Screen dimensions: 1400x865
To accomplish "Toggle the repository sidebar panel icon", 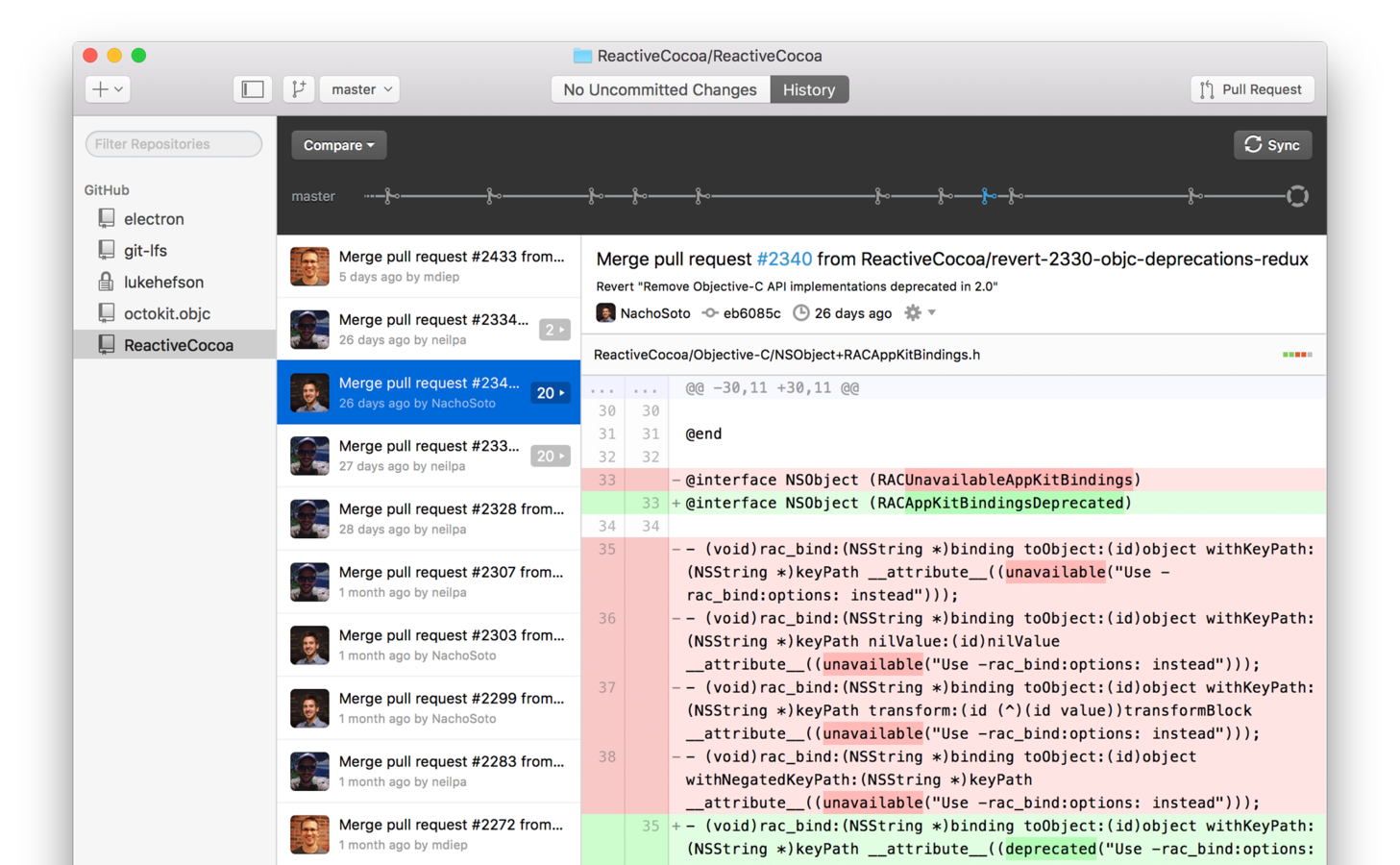I will pos(253,89).
